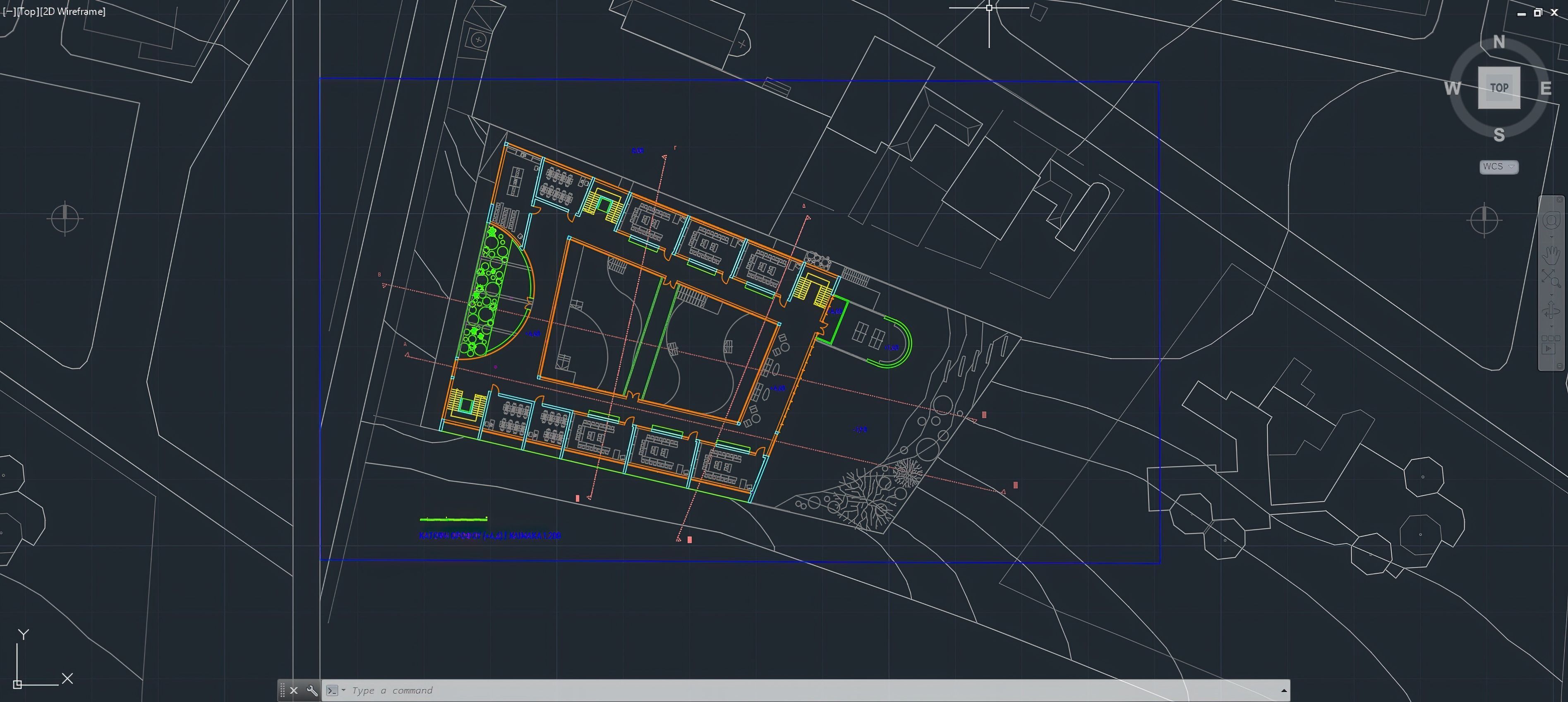
Task: Open command line customize wrench settings
Action: [x=312, y=690]
